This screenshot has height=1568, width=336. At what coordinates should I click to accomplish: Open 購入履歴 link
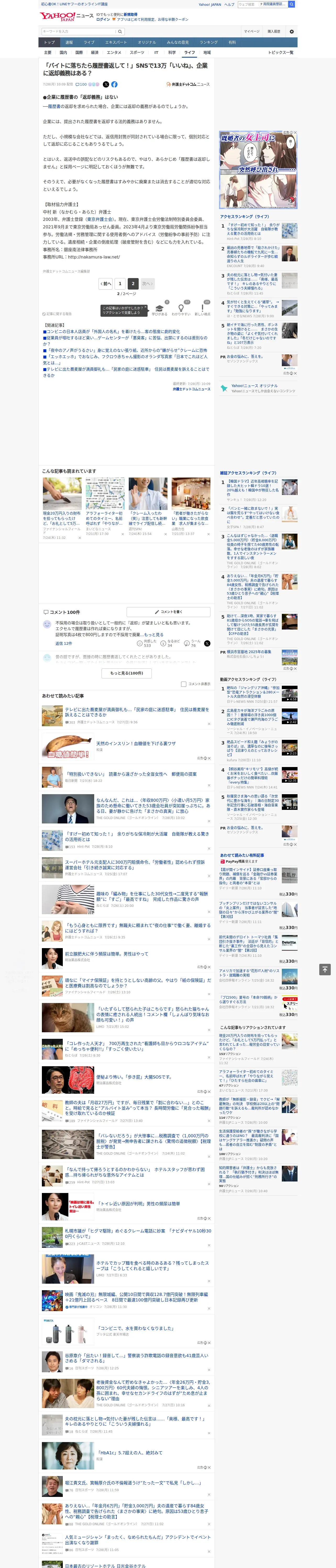click(x=274, y=31)
